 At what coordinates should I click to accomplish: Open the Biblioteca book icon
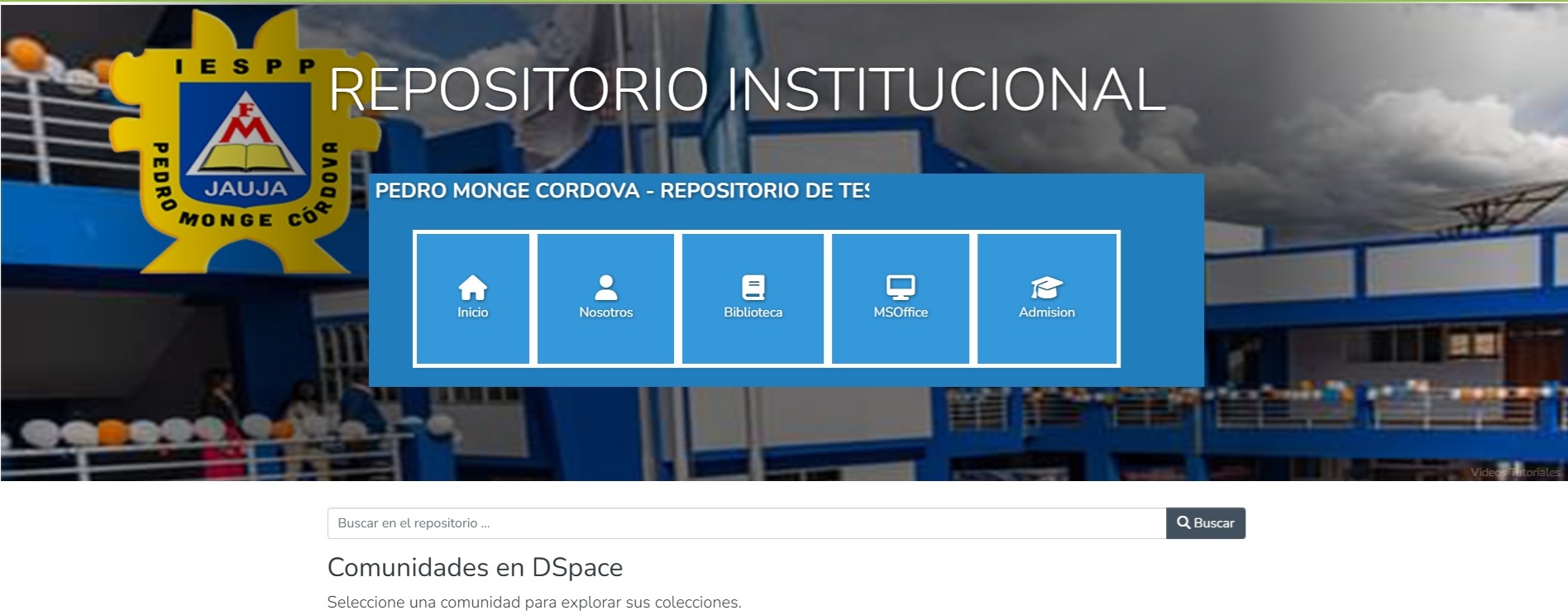click(753, 287)
